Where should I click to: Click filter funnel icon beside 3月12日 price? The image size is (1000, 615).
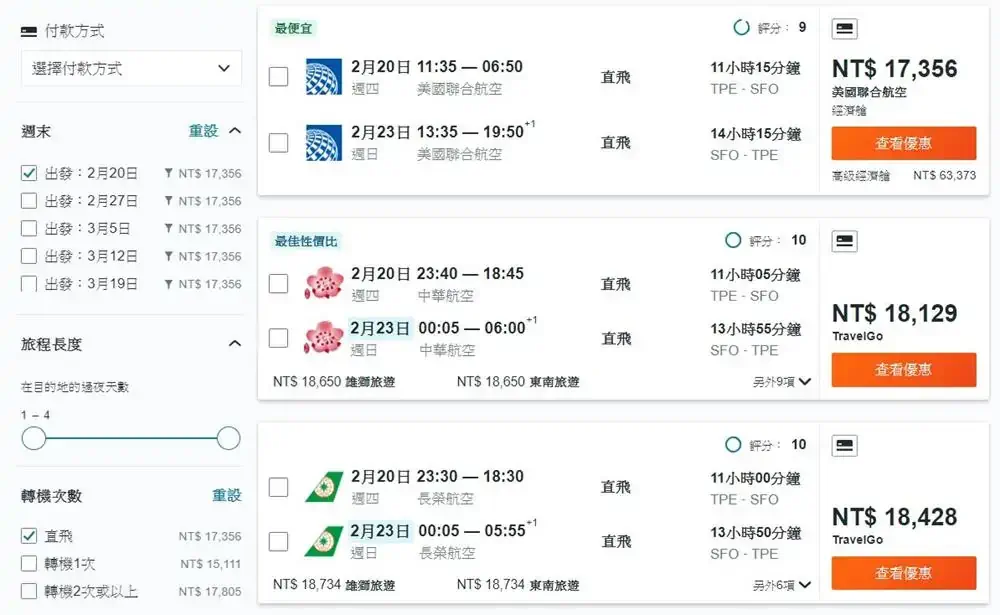click(168, 256)
